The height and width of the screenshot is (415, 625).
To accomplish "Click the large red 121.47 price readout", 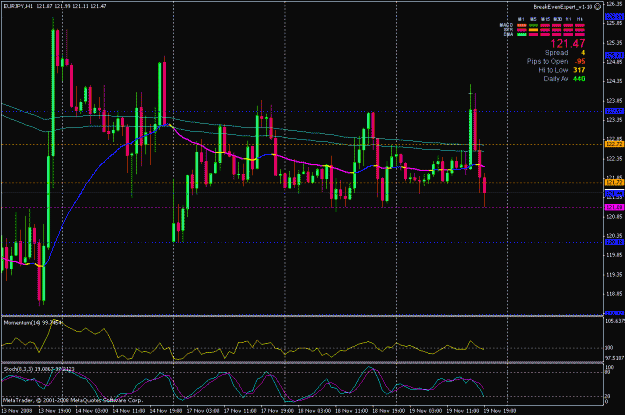I will [568, 43].
